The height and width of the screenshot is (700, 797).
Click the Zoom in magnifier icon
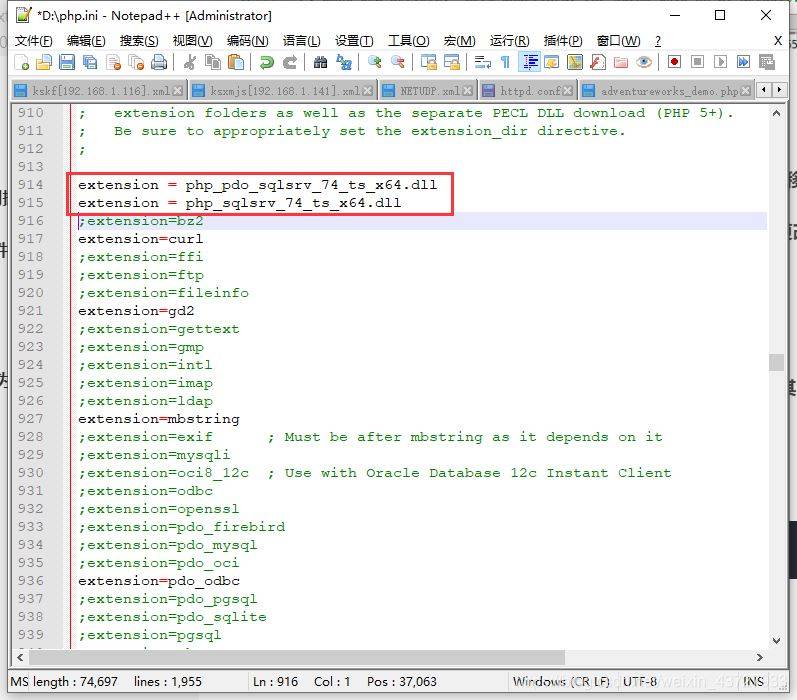tap(375, 63)
